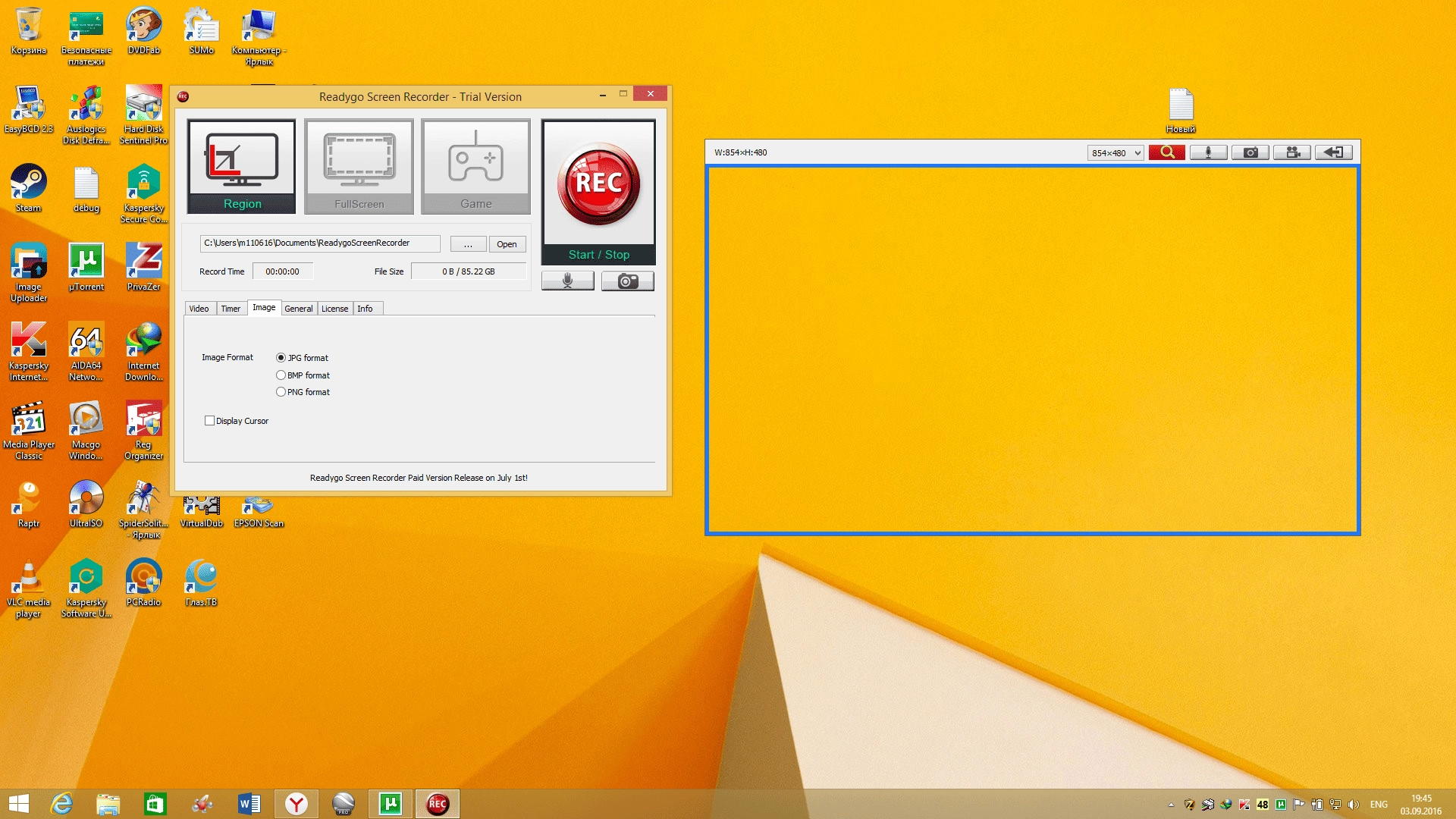Click the output path input field

320,243
